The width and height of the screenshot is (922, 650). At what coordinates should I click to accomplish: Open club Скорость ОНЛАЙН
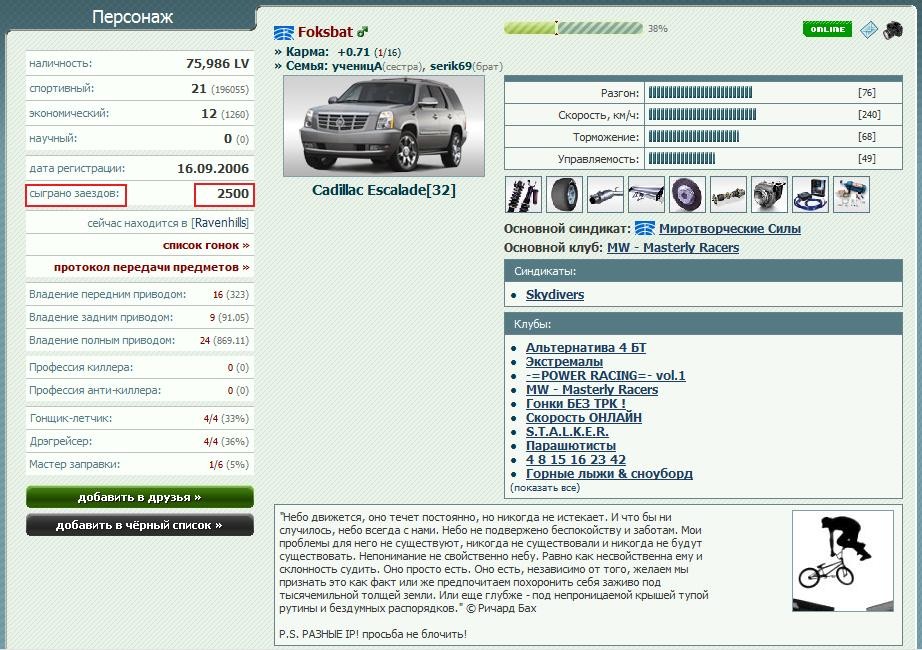(x=584, y=418)
